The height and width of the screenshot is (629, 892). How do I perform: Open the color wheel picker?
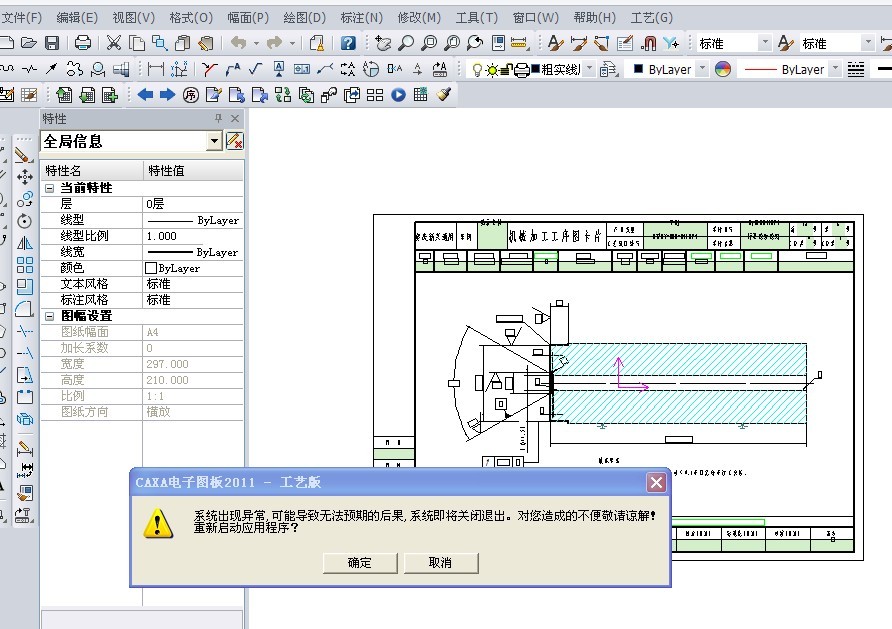coord(722,69)
